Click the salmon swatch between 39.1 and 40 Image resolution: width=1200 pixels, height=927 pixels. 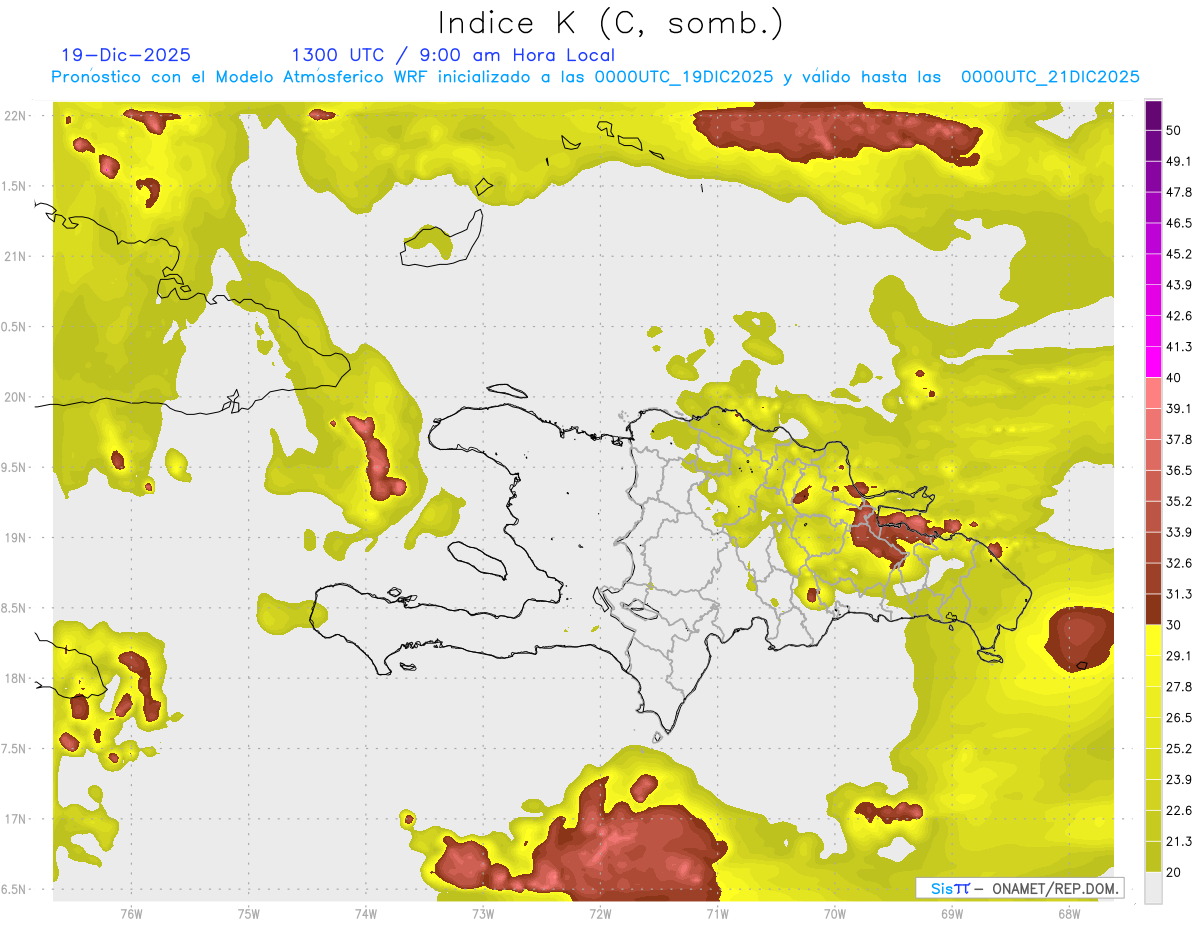click(1153, 393)
